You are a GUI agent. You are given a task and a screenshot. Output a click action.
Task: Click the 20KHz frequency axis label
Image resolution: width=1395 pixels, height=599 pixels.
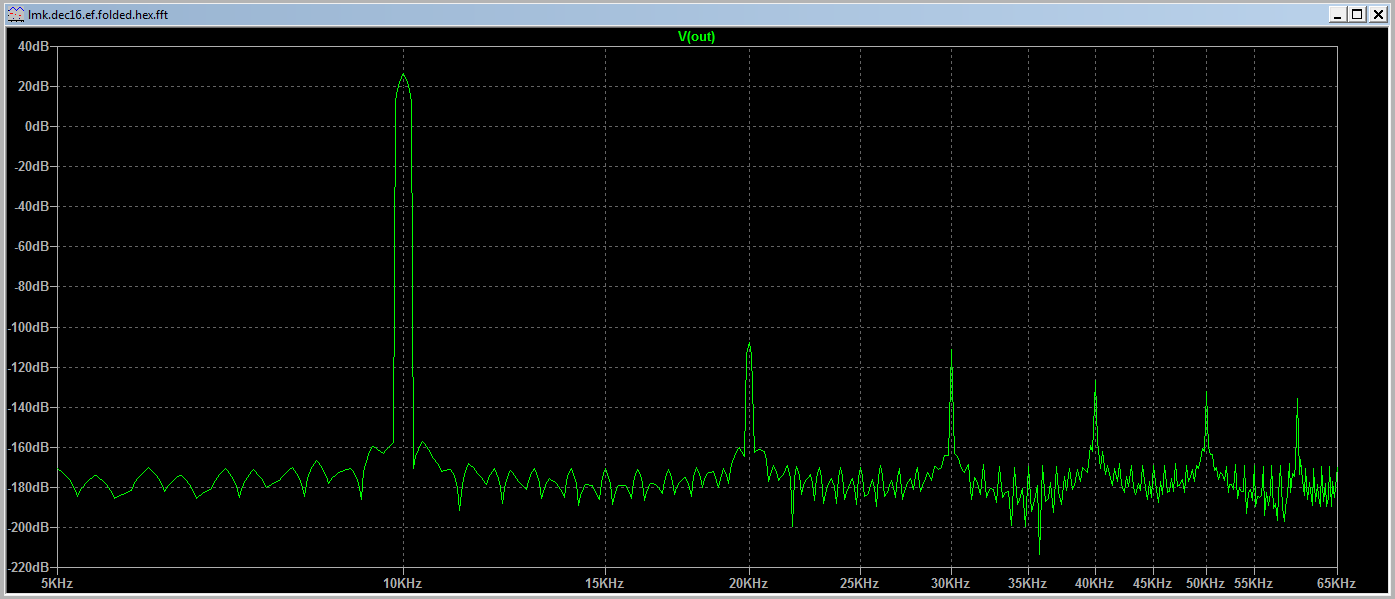pos(748,583)
